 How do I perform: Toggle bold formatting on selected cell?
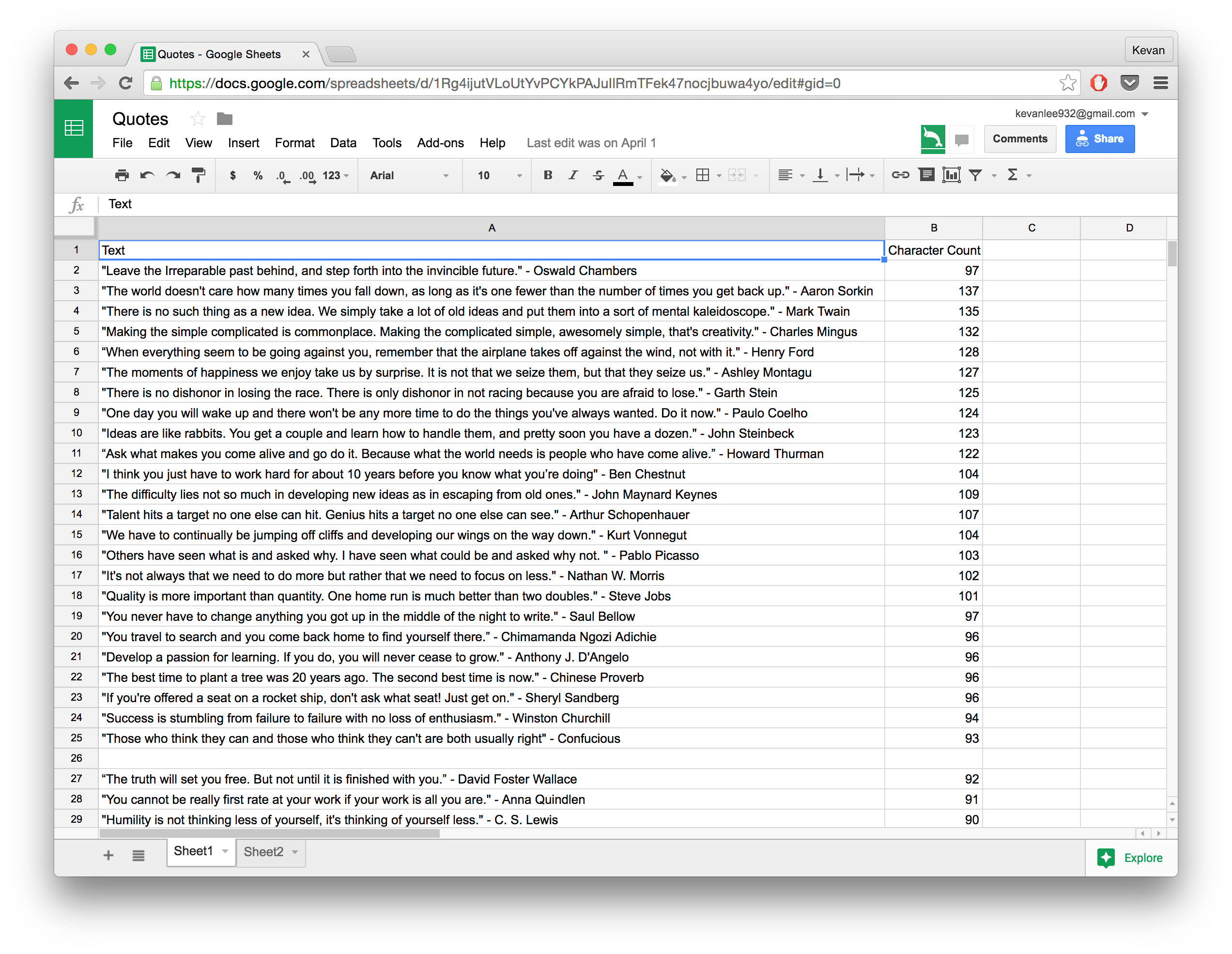[548, 175]
